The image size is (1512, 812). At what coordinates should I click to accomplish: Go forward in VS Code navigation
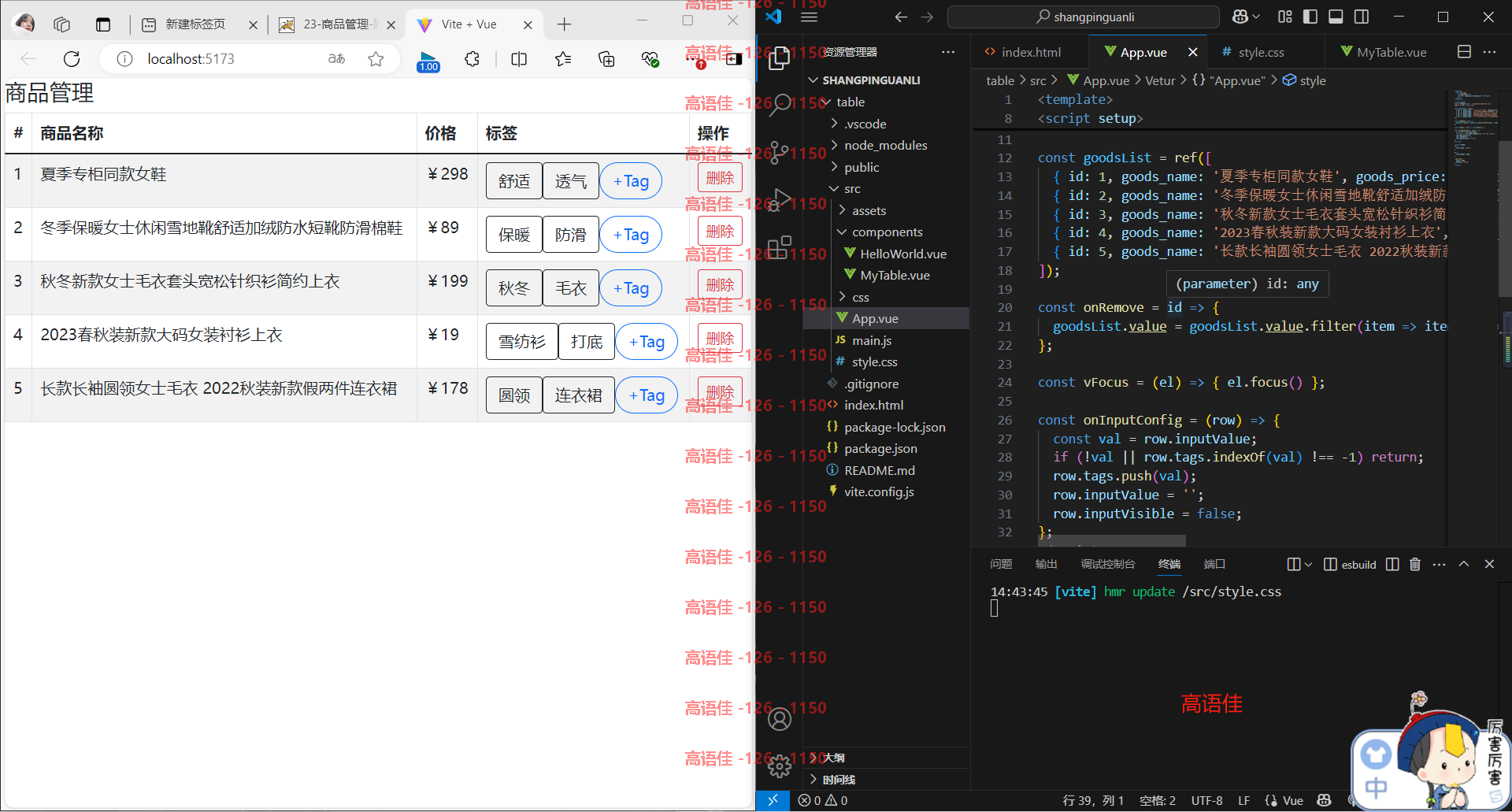point(927,17)
